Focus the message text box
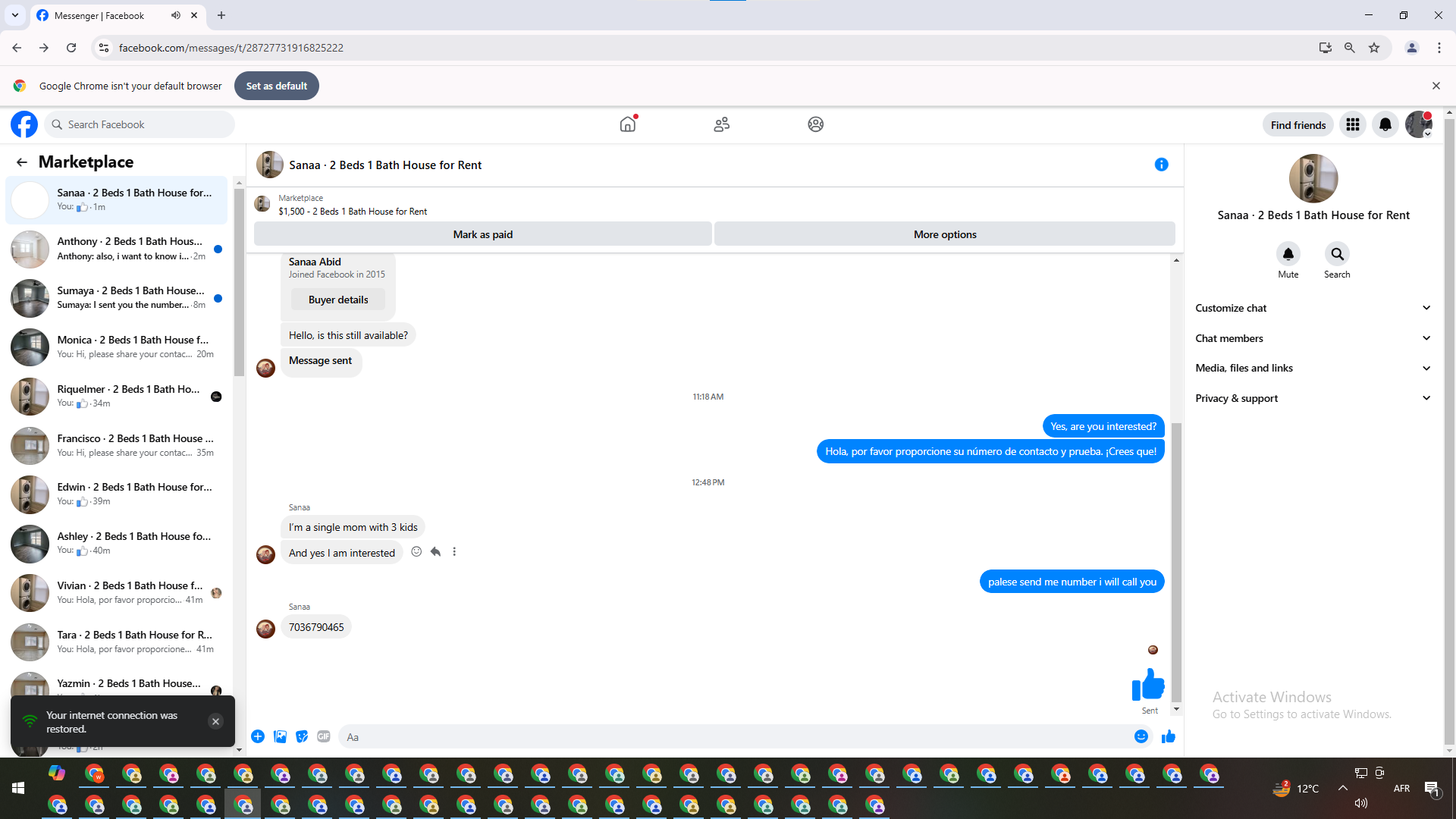This screenshot has height=819, width=1456. (736, 737)
